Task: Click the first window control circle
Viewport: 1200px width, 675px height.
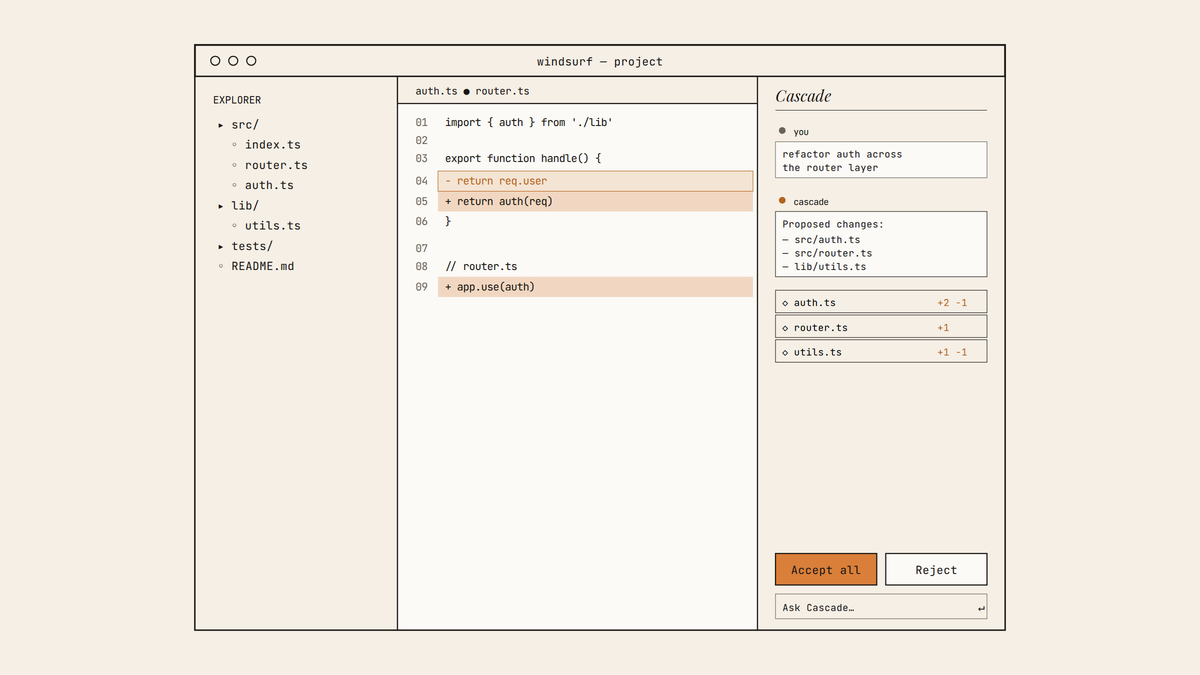Action: [x=215, y=61]
